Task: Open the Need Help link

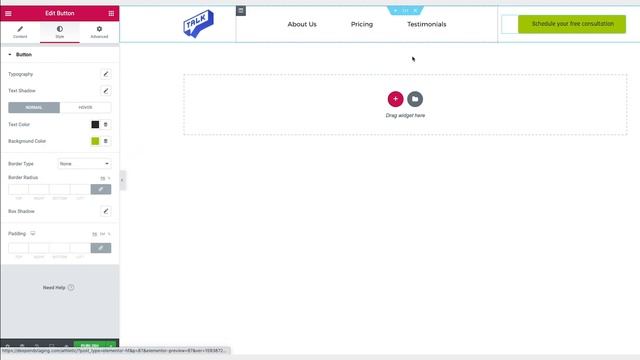Action: coord(58,287)
